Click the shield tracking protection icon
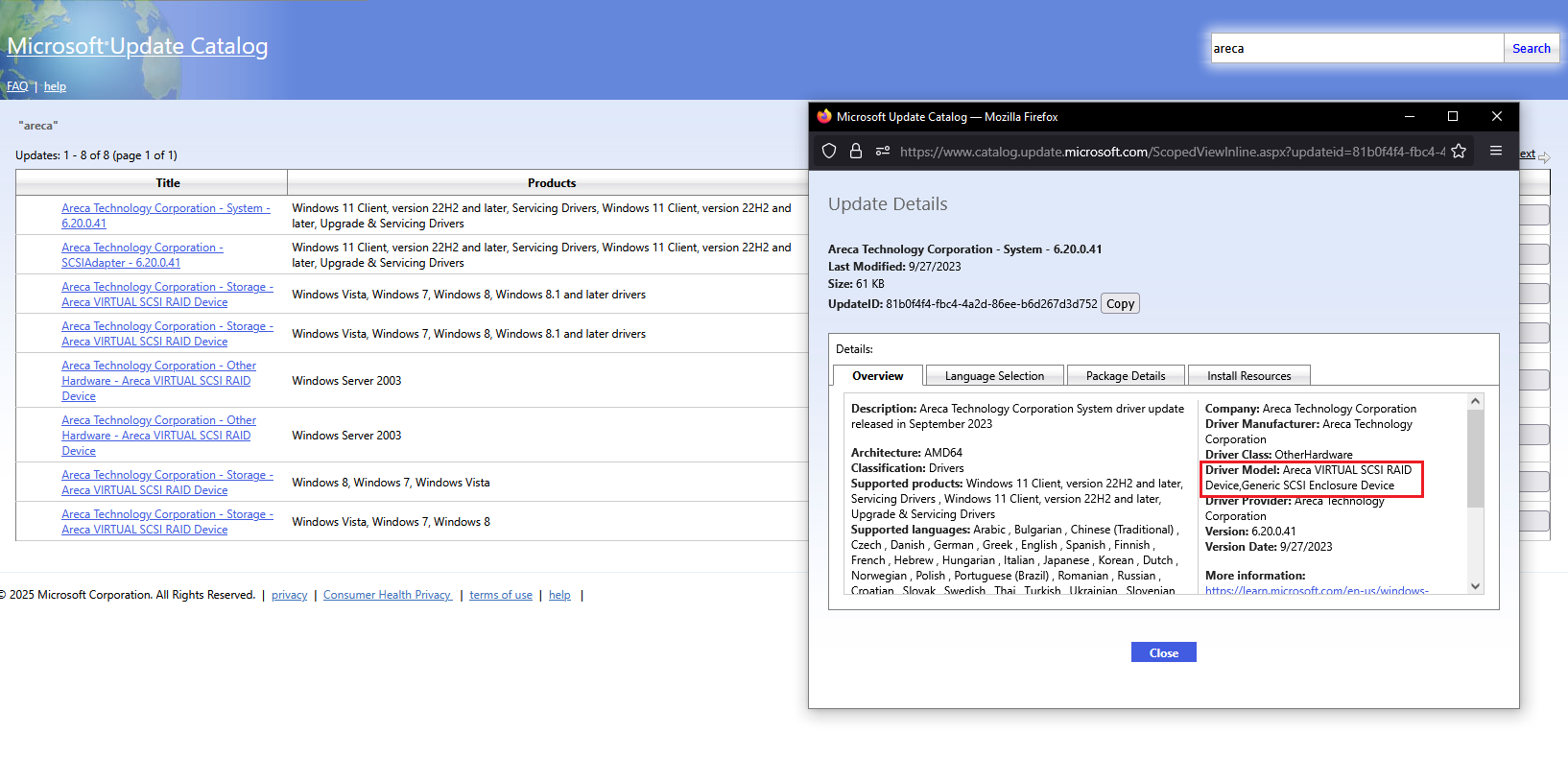This screenshot has height=781, width=1568. pyautogui.click(x=829, y=151)
